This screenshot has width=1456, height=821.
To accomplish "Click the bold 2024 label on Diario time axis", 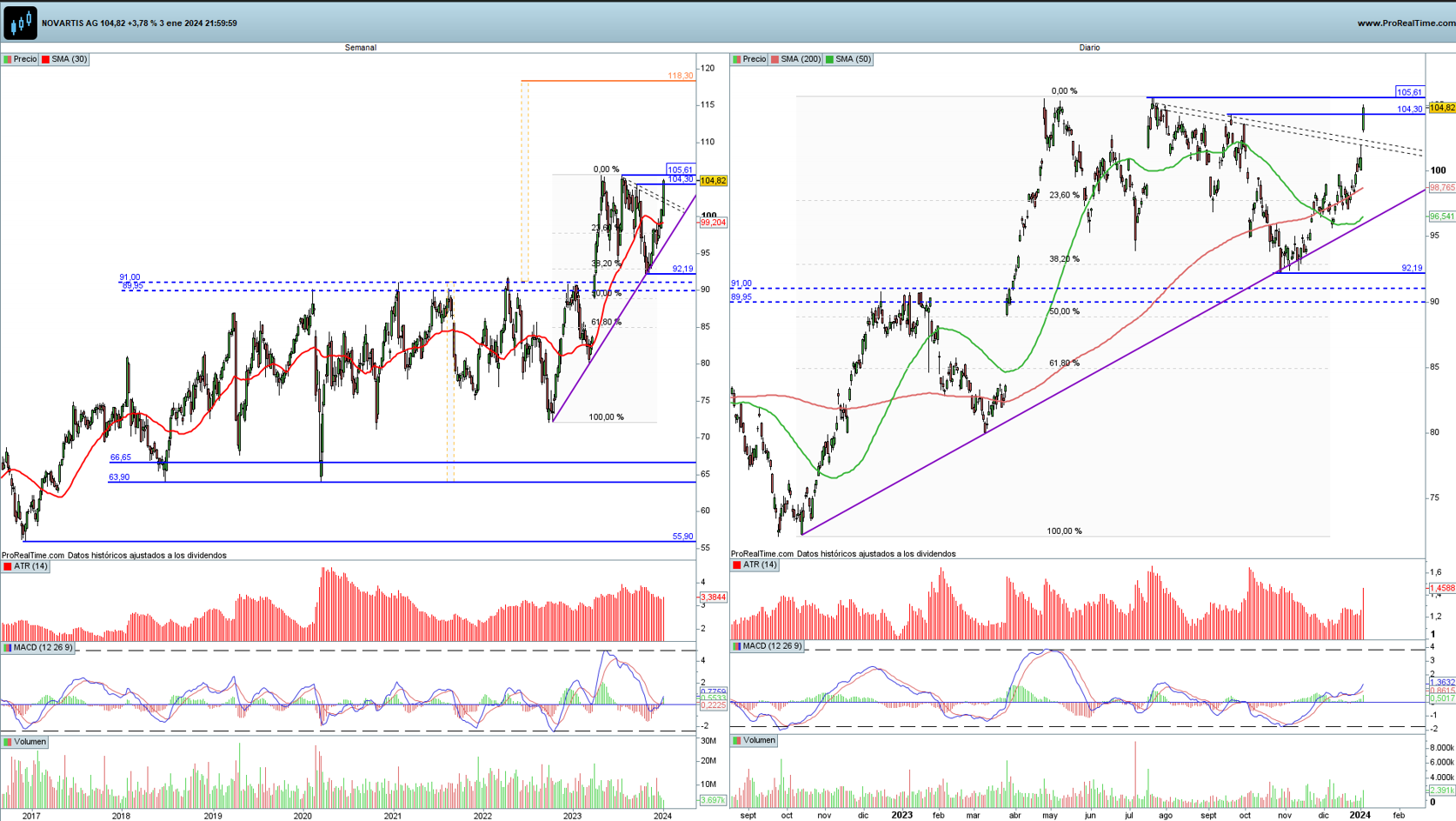I will 1360,815.
